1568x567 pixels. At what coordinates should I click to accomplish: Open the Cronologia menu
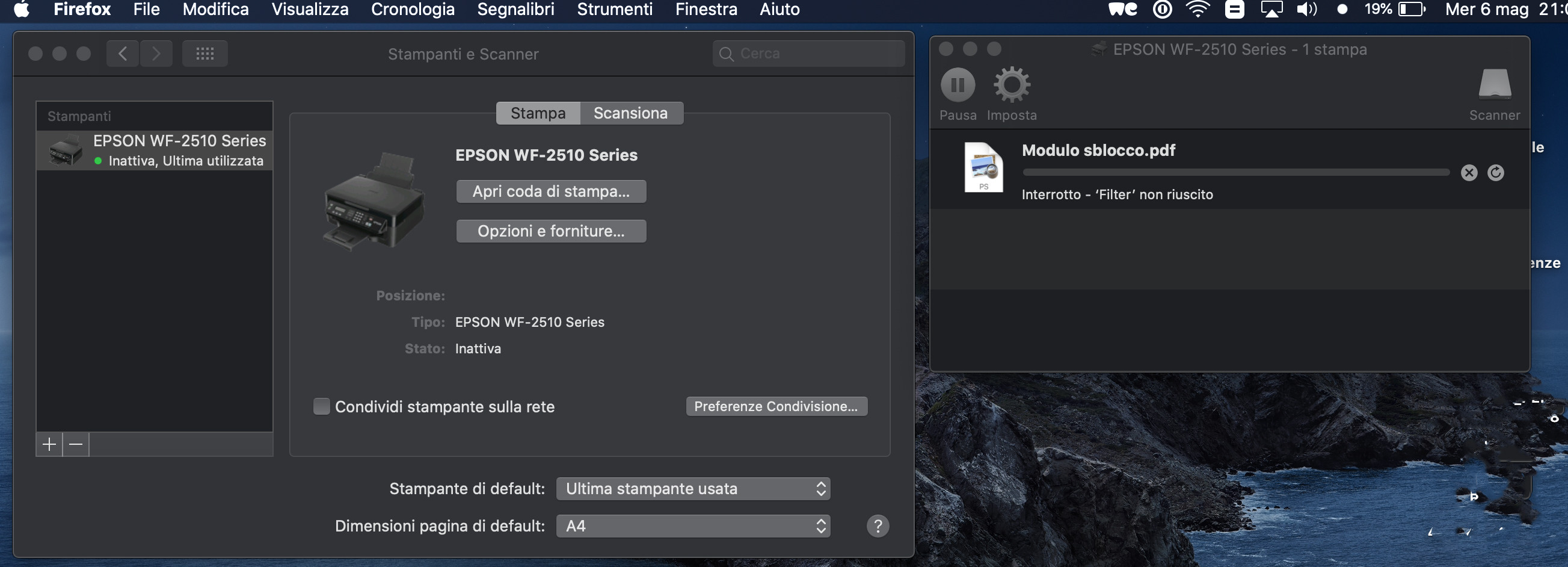pos(413,9)
